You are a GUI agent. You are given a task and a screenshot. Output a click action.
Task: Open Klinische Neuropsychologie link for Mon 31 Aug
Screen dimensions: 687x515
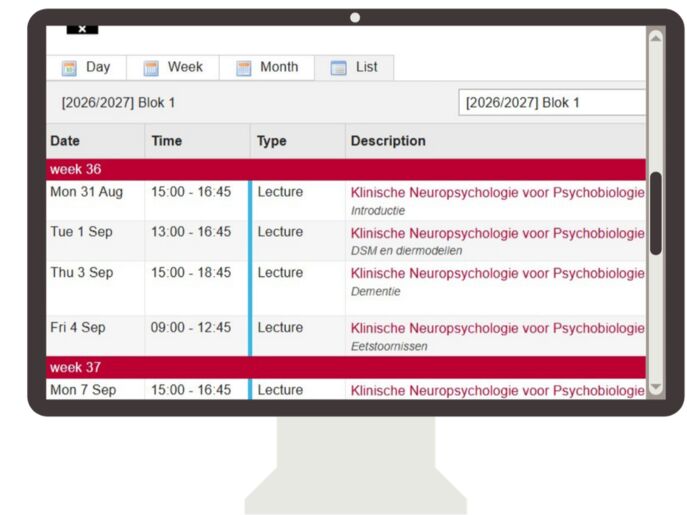(497, 192)
